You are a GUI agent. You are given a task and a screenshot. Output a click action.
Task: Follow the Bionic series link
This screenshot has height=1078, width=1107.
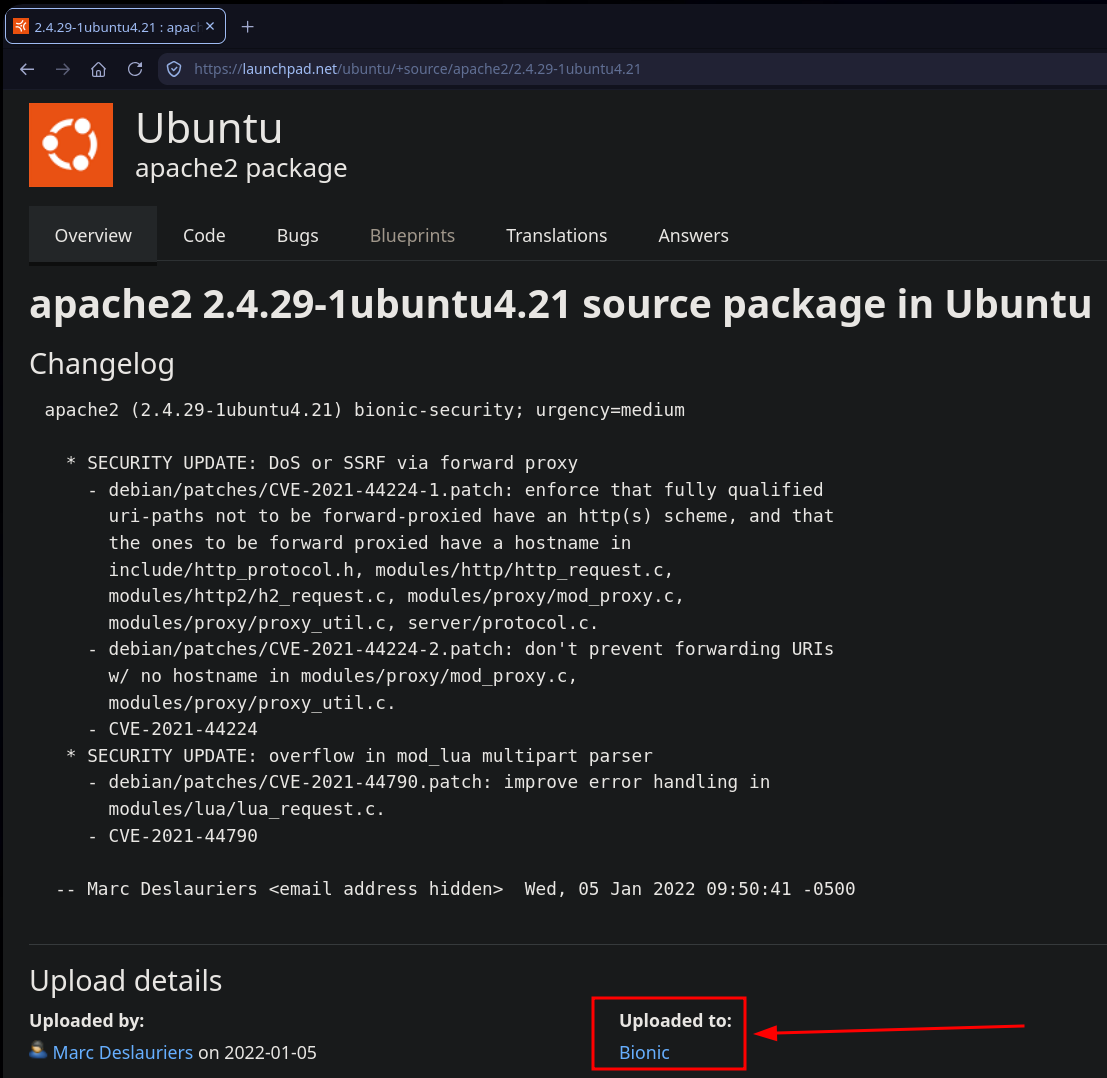[644, 1052]
